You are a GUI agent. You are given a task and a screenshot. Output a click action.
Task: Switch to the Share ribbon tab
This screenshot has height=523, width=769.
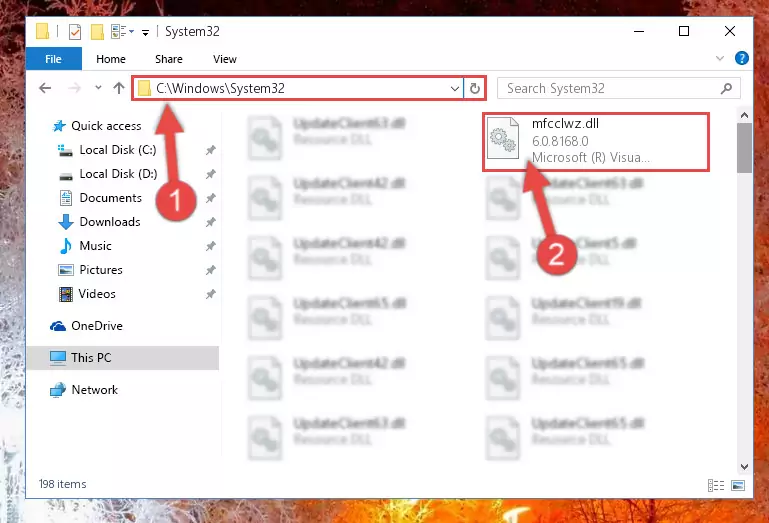point(169,59)
